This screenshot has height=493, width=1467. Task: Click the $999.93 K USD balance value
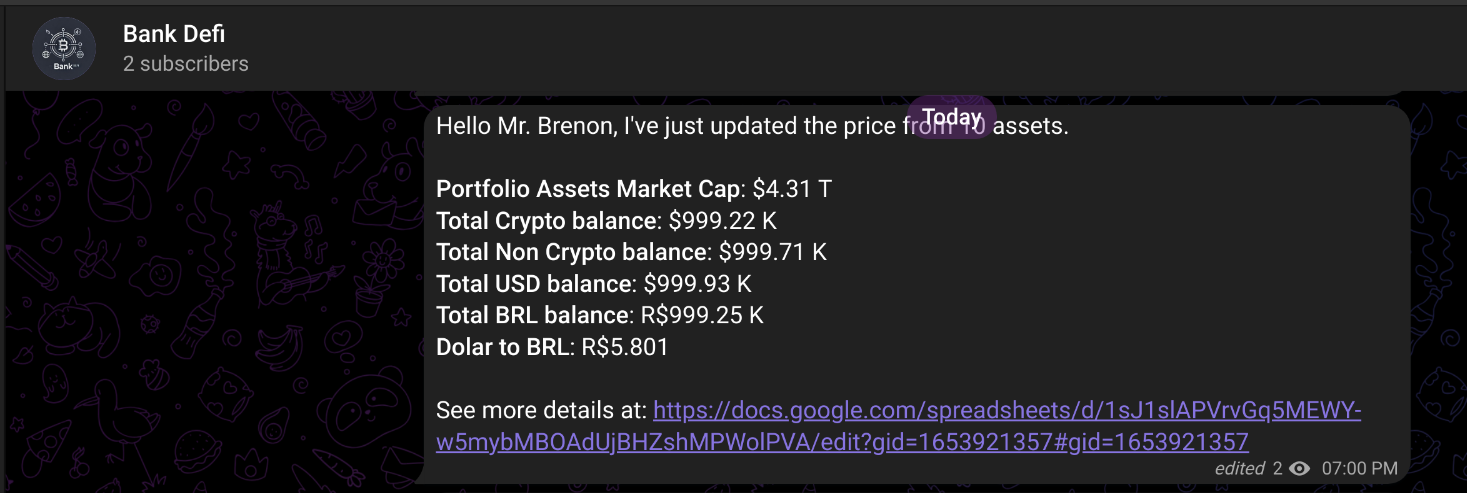tap(697, 284)
